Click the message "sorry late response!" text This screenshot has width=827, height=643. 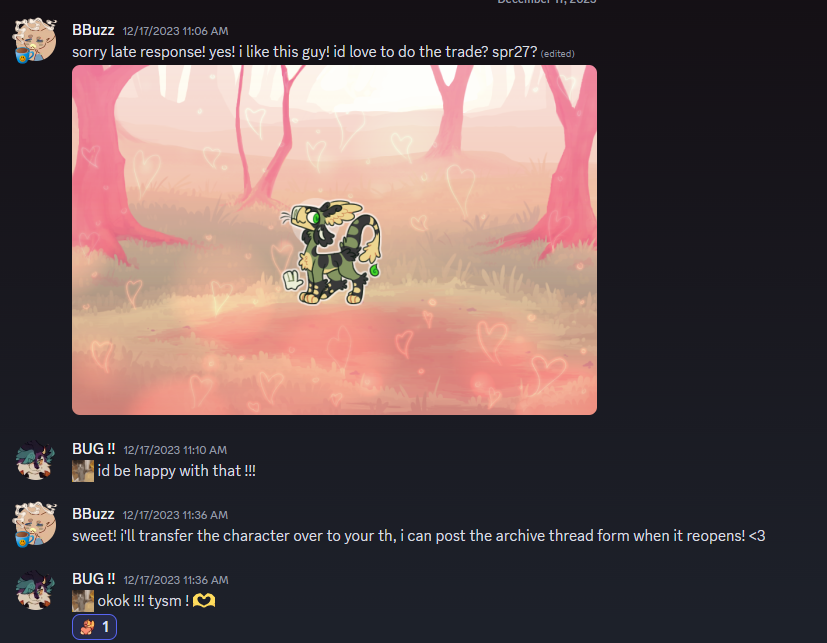point(305,52)
